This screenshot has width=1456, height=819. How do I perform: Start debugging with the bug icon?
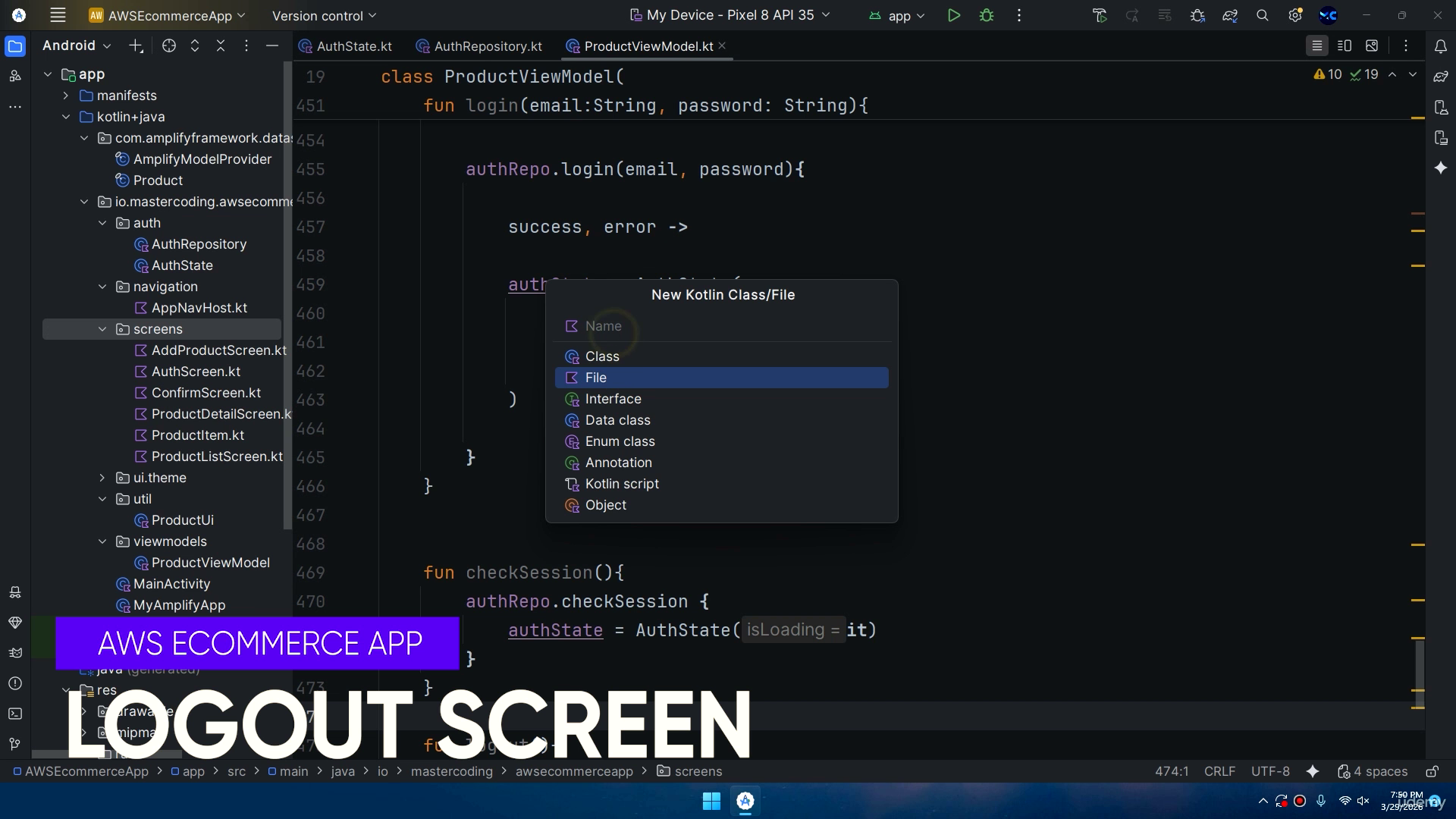tap(987, 15)
